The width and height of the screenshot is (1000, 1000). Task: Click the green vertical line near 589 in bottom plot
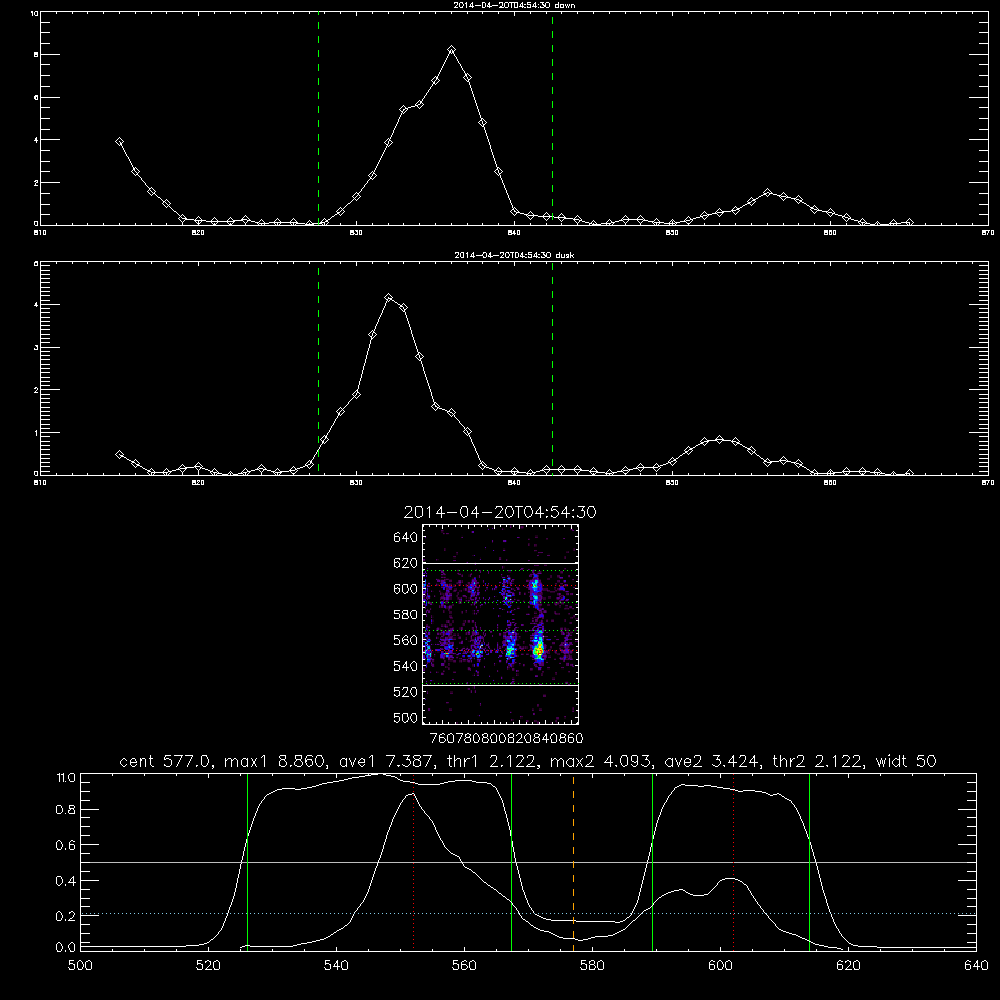[x=652, y=861]
